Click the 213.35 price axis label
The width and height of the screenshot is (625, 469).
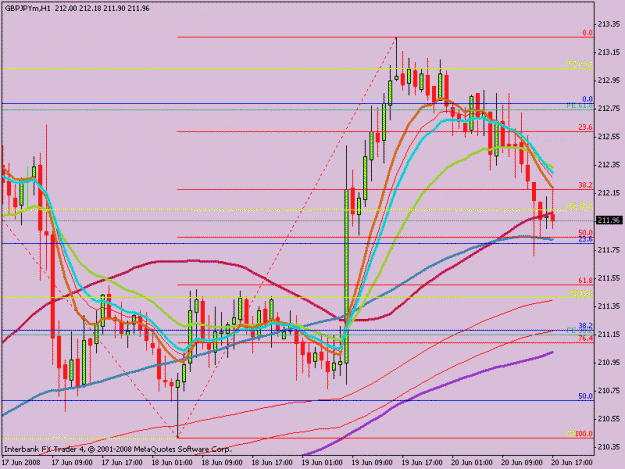point(608,24)
